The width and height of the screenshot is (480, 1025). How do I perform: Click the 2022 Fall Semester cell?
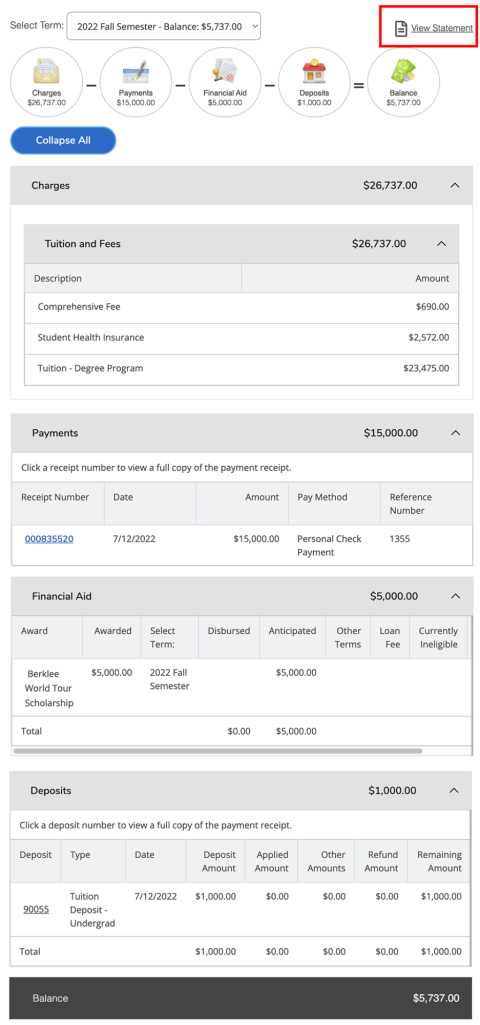click(169, 679)
